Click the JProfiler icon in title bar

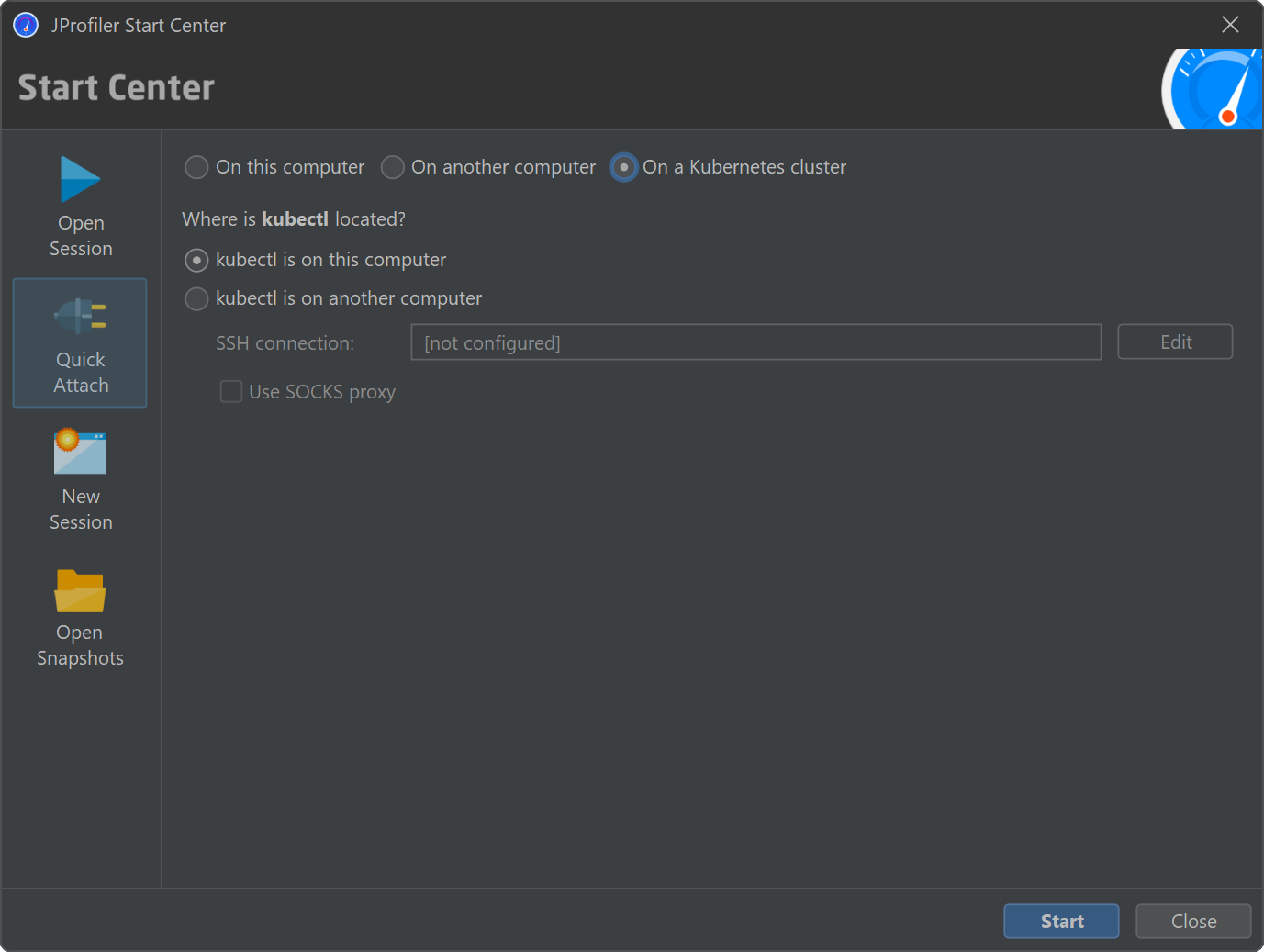tap(26, 25)
